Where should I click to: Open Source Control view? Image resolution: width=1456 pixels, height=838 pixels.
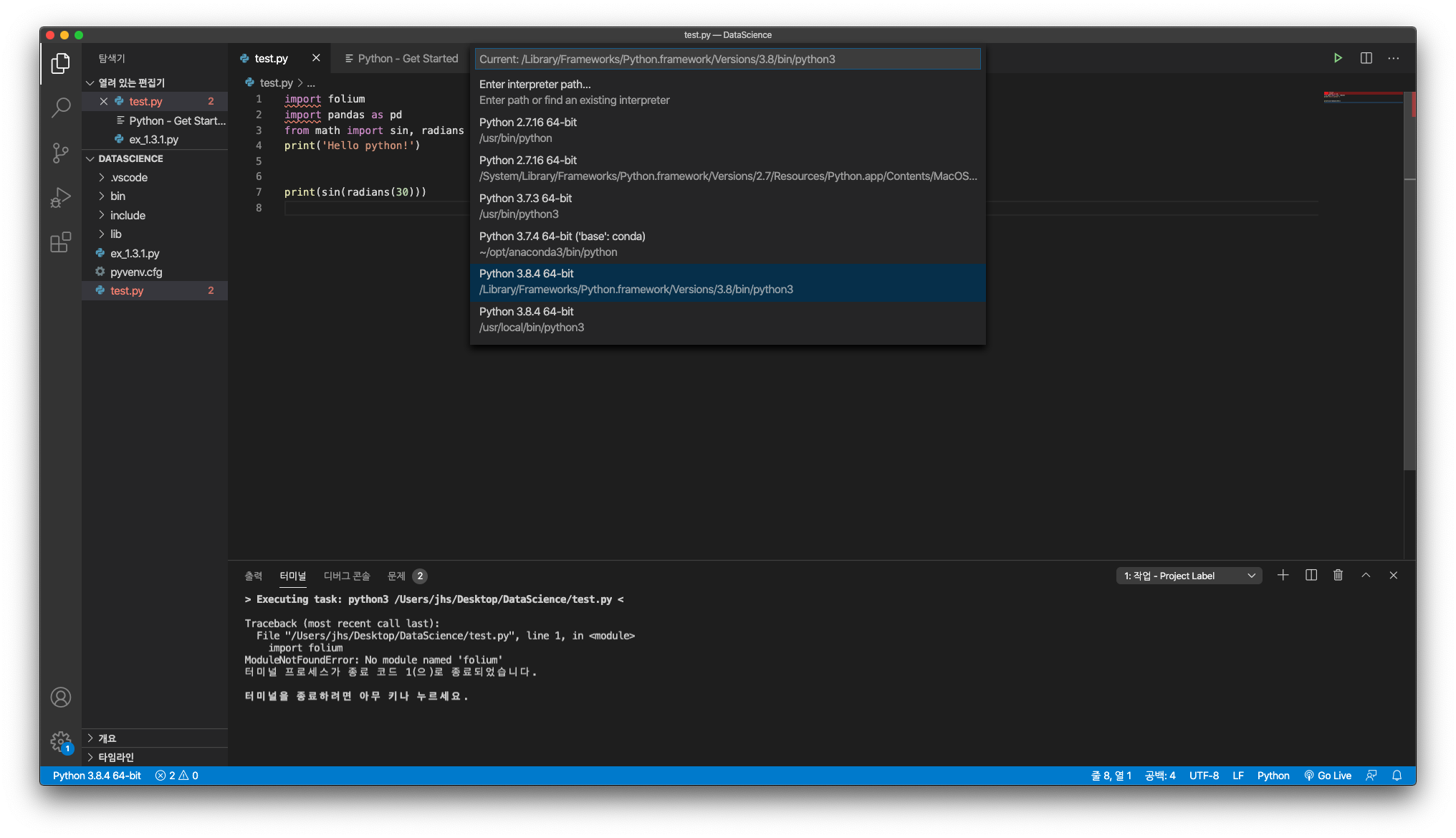(61, 153)
